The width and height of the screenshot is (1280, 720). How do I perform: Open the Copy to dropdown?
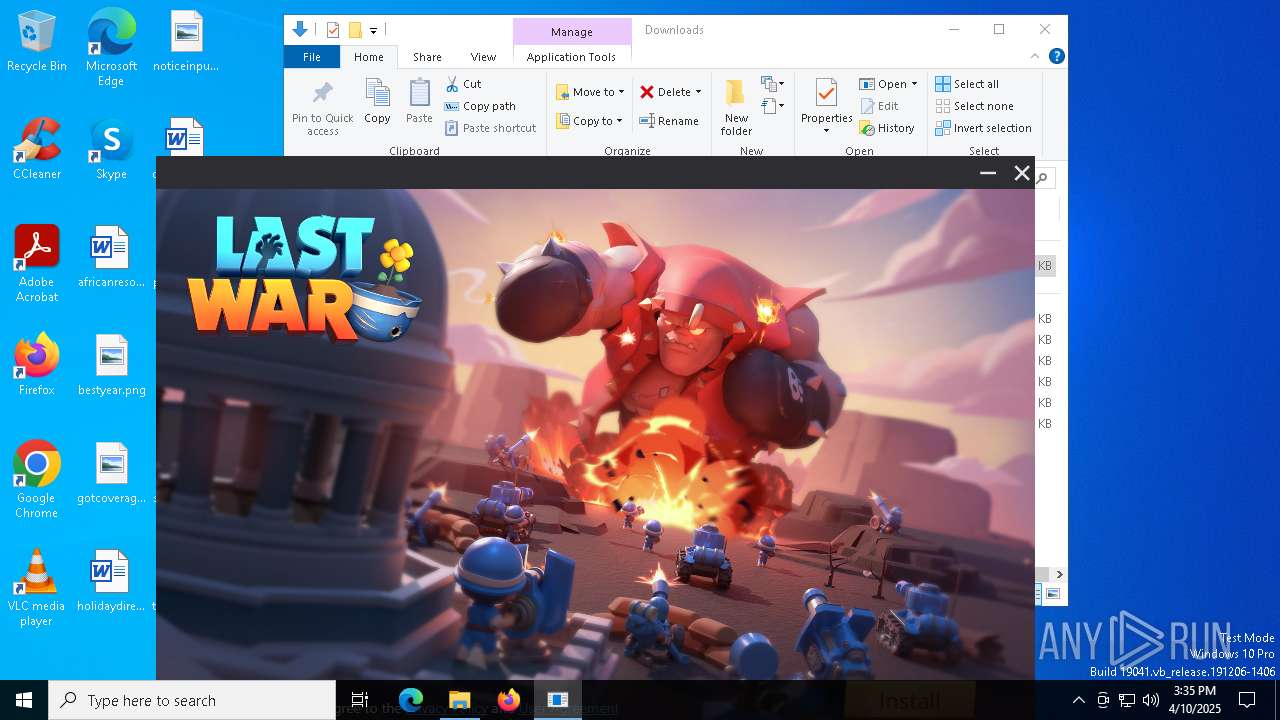tap(589, 121)
